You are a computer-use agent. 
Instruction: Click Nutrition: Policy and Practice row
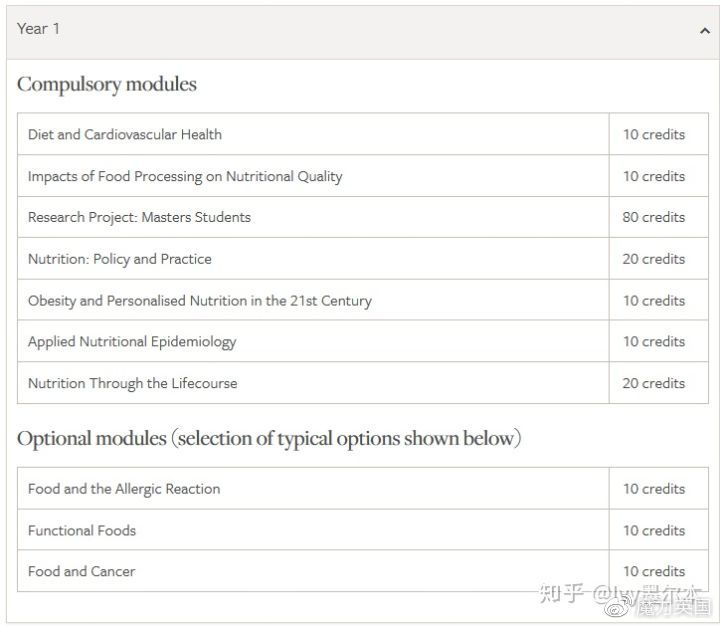click(120, 259)
